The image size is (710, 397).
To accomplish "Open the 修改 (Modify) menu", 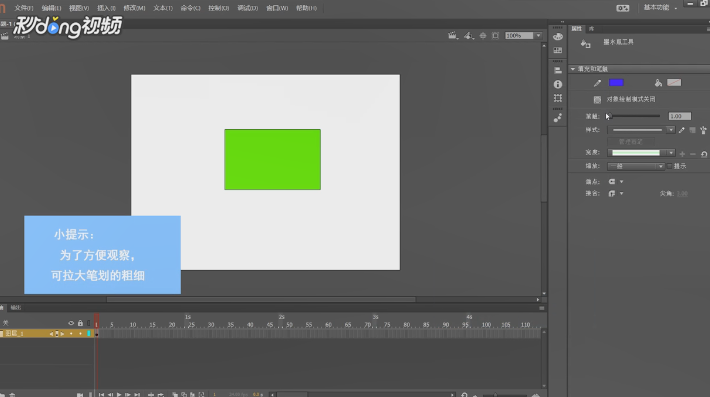I will [x=134, y=8].
